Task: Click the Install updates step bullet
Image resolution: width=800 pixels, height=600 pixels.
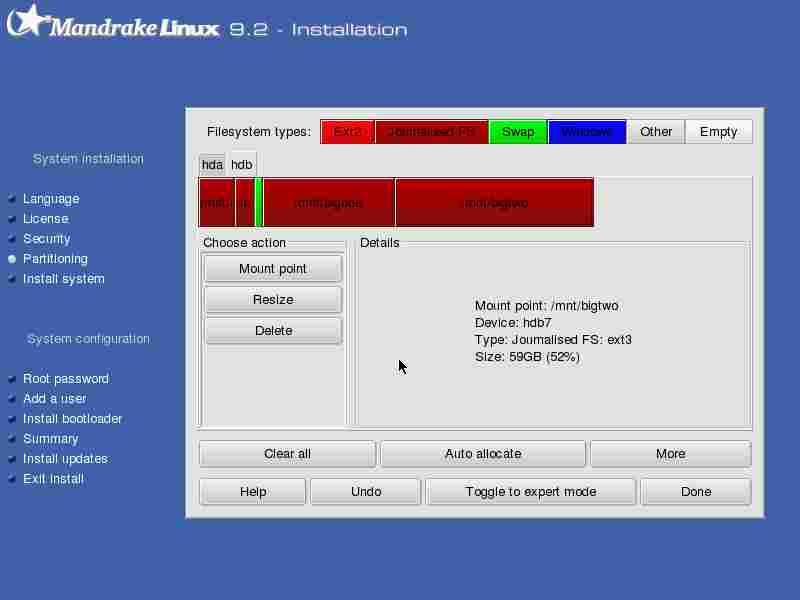Action: (x=12, y=459)
